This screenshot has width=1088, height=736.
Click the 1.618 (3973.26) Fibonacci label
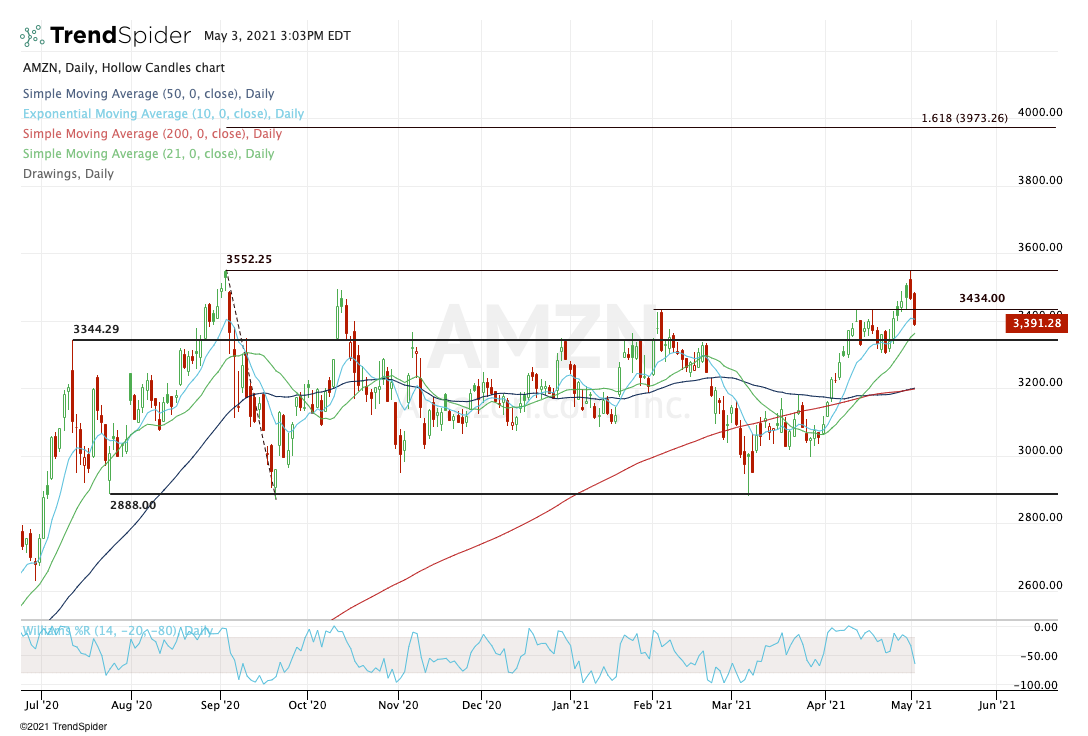pos(964,118)
